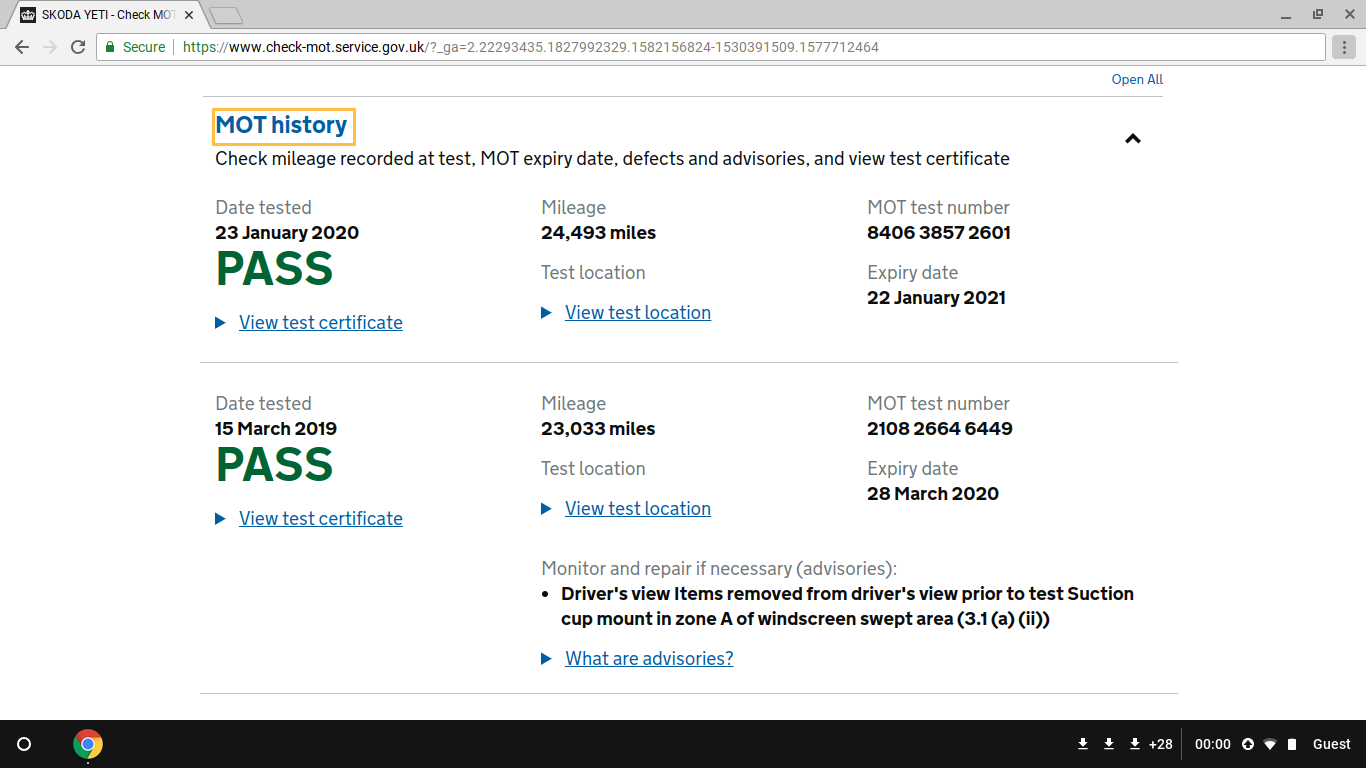The image size is (1366, 768).
Task: Click the update arrow icon beside clock
Action: click(x=1248, y=744)
